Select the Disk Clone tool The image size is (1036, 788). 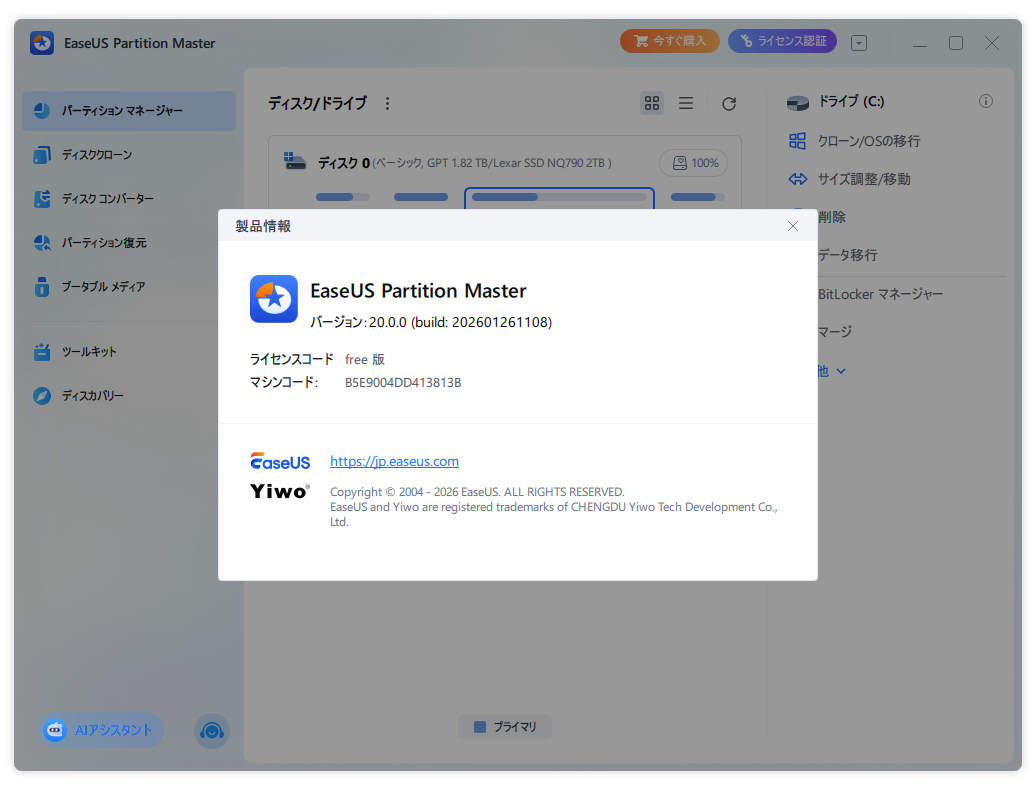point(105,155)
